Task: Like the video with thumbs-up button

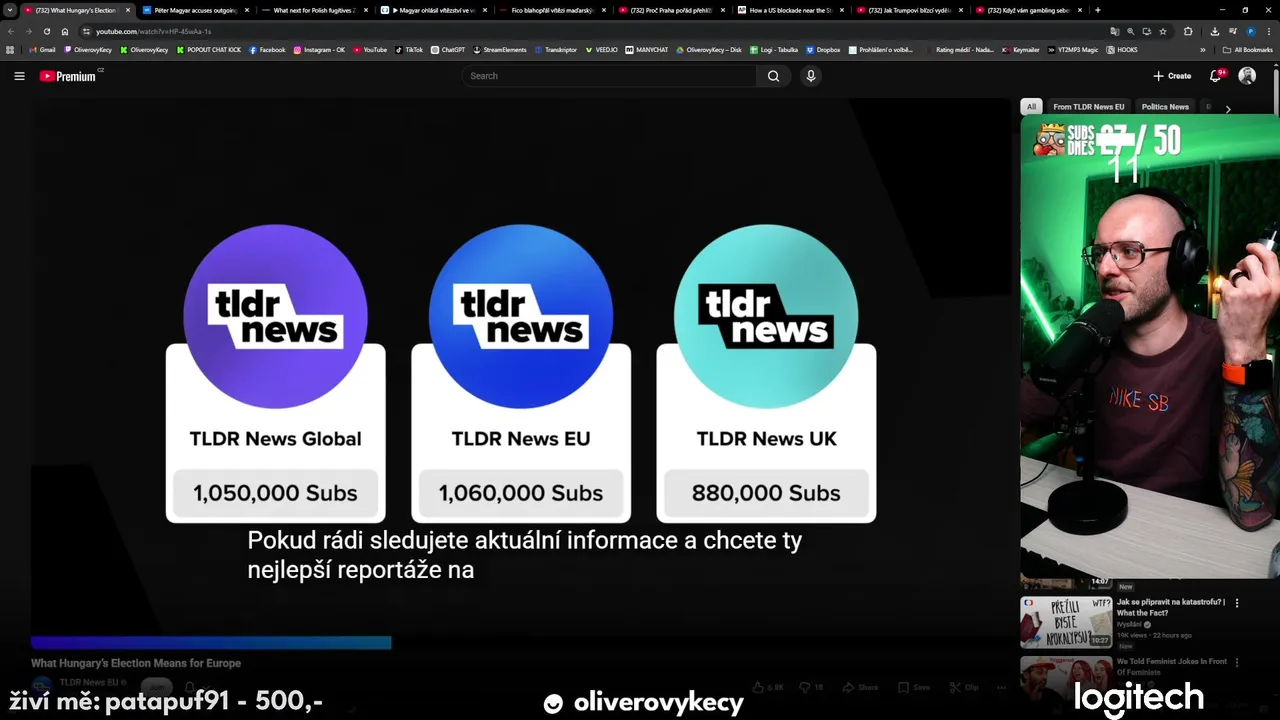Action: (x=768, y=688)
